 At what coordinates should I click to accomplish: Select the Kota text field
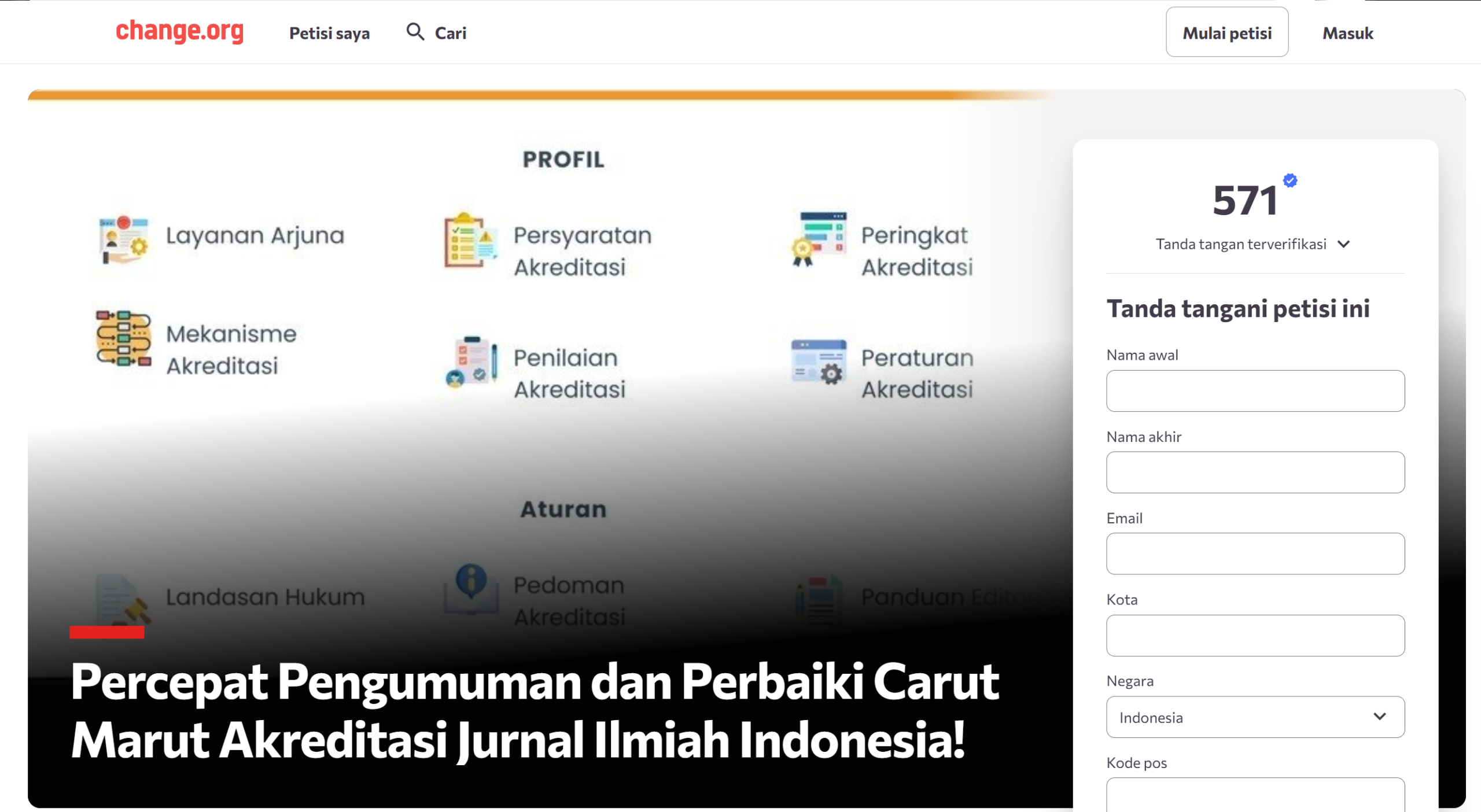[1255, 635]
